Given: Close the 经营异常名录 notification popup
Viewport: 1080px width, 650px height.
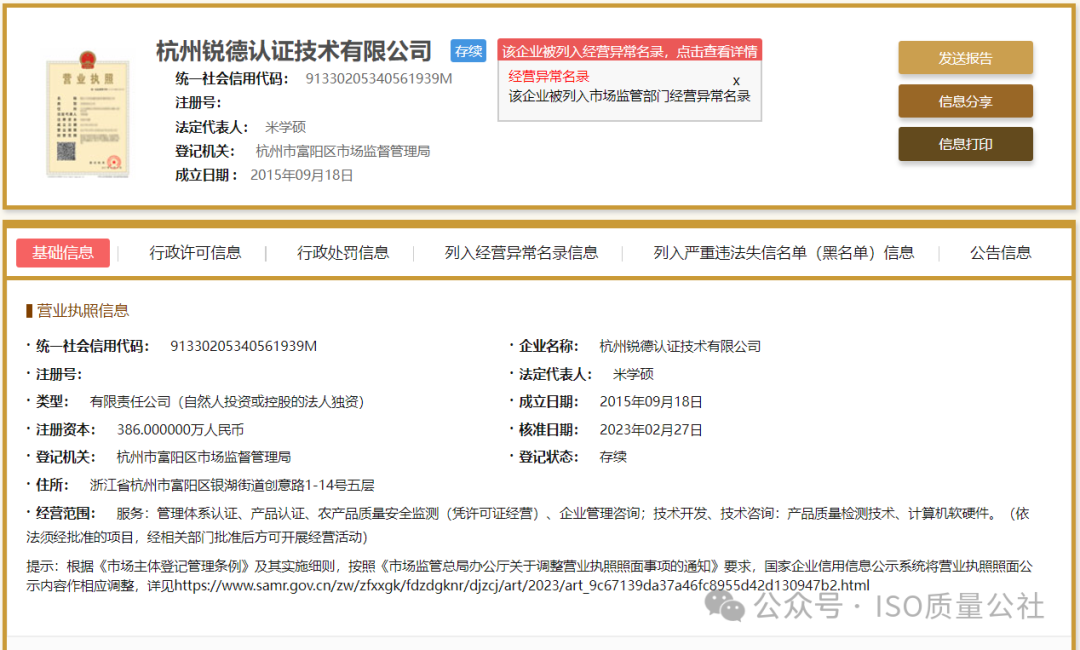Looking at the screenshot, I should pos(736,79).
